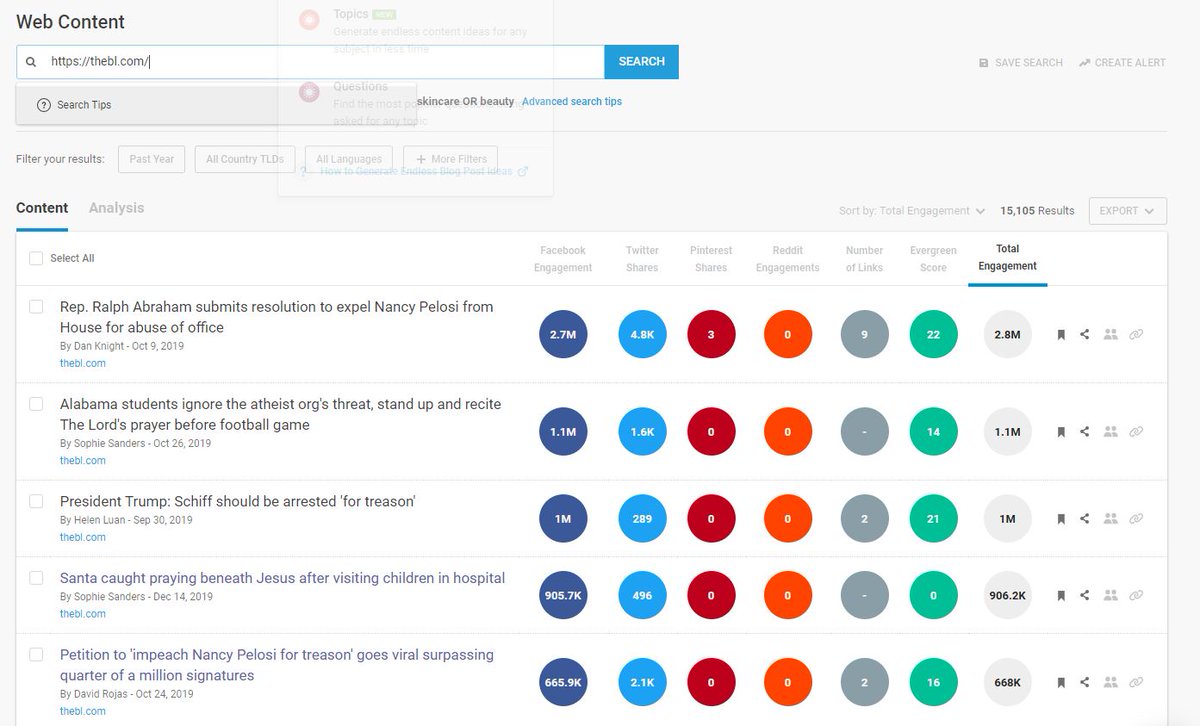Click the blue SEARCH button

pyautogui.click(x=641, y=62)
